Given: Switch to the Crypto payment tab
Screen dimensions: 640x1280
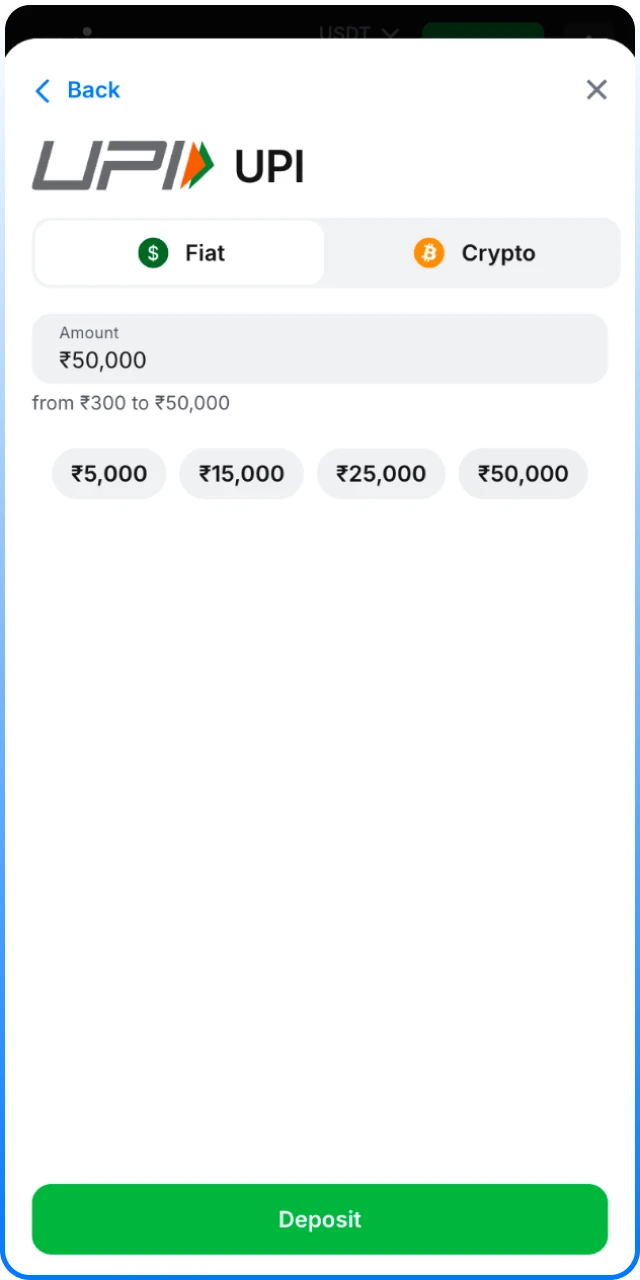Looking at the screenshot, I should [474, 253].
